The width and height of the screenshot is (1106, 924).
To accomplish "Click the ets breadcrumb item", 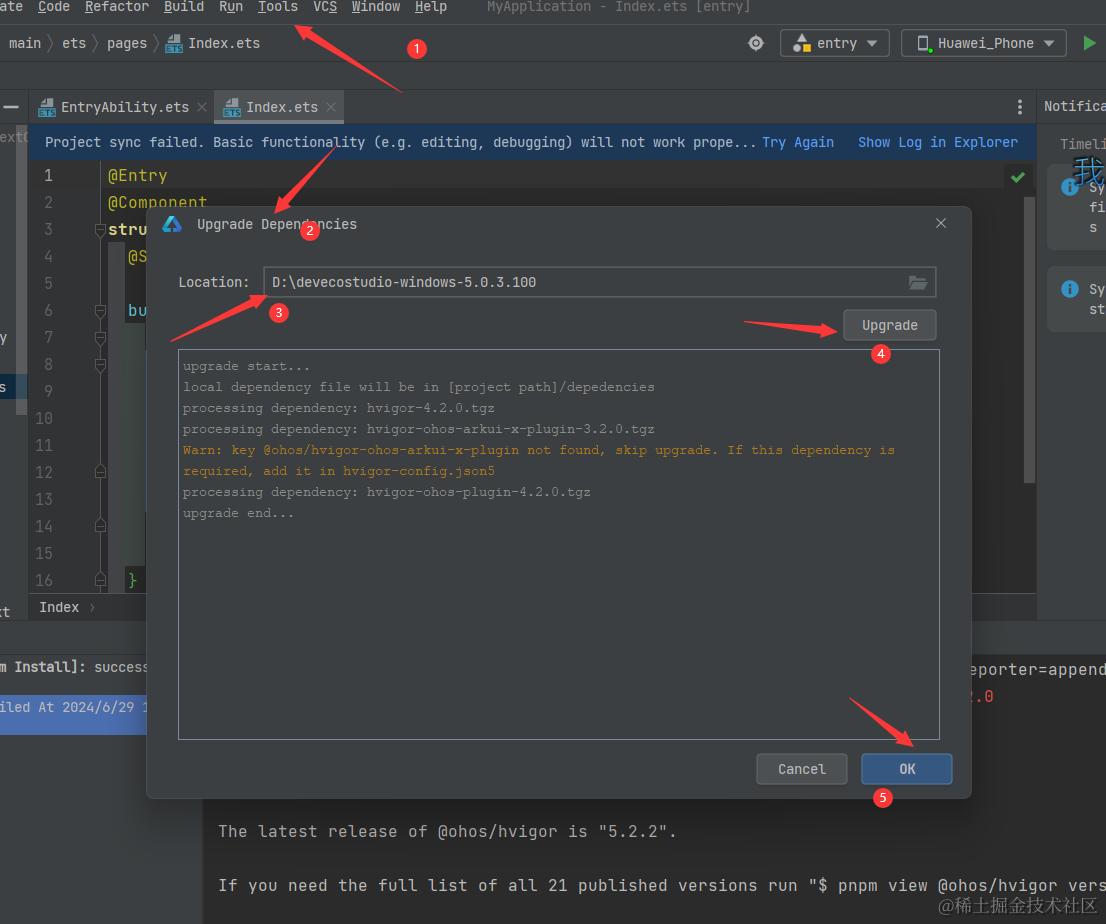I will (73, 43).
